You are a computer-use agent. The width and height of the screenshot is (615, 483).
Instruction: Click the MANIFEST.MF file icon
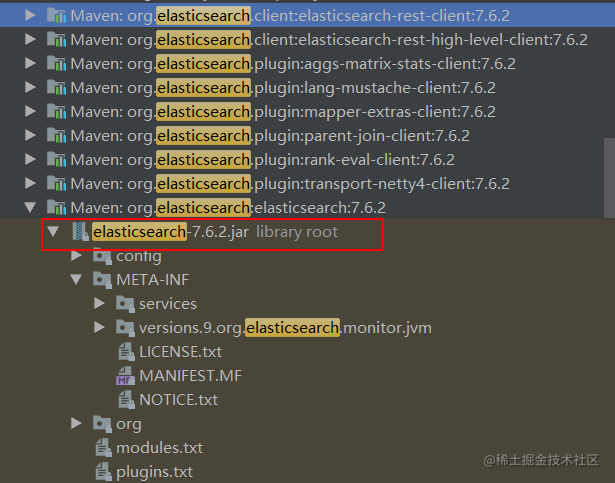tap(126, 375)
